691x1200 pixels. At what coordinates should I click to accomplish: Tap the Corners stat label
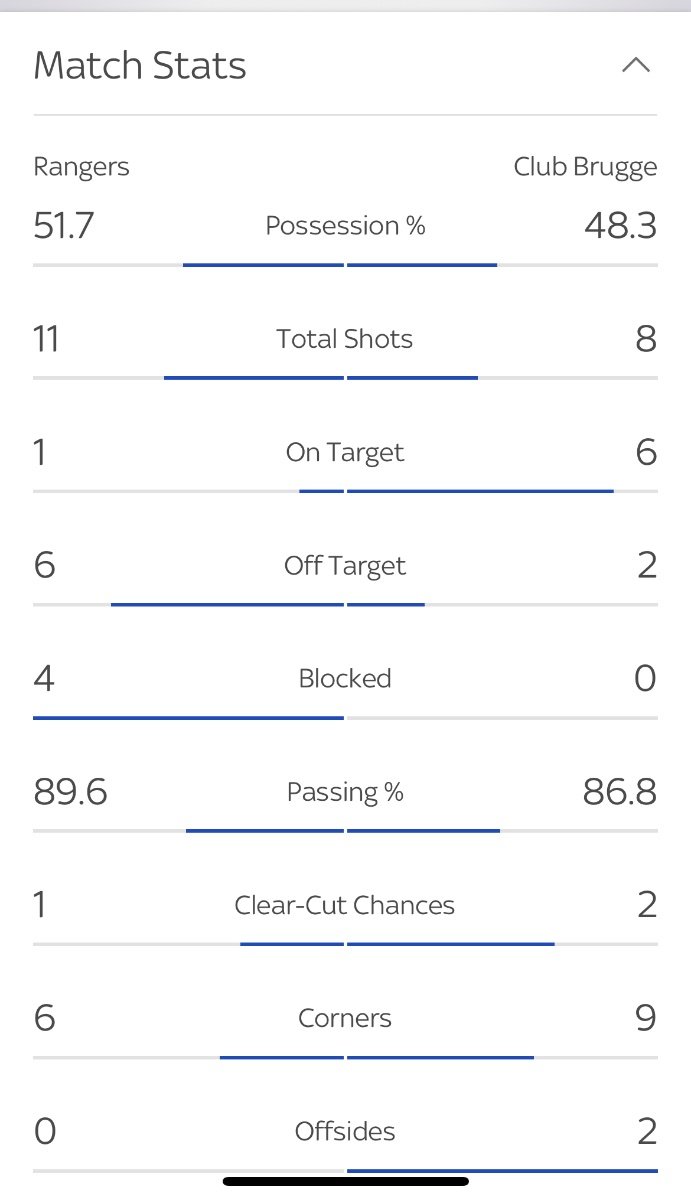coord(345,1018)
